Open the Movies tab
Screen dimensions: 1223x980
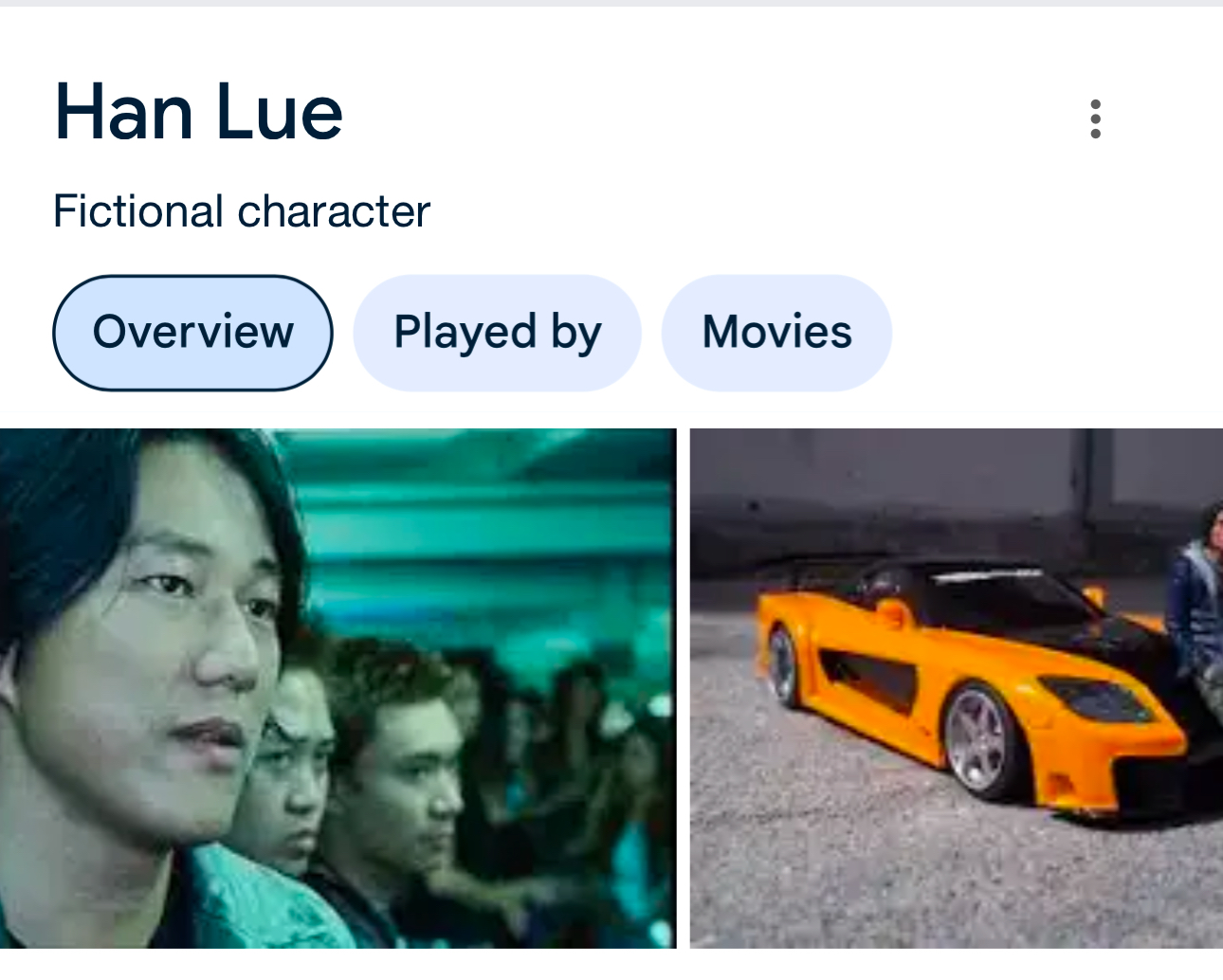click(776, 333)
